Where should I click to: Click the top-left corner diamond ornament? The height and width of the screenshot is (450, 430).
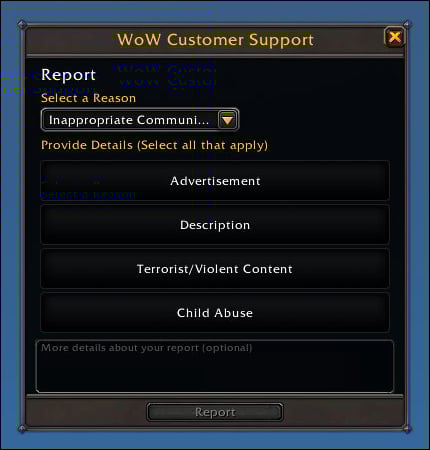[22, 24]
